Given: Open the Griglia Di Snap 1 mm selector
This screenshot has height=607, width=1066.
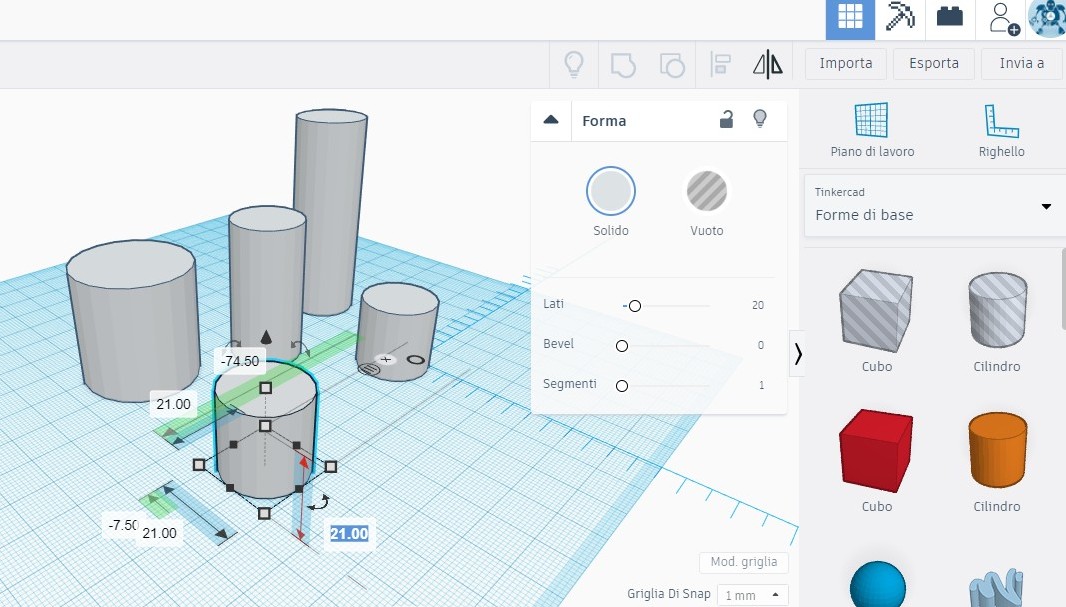Looking at the screenshot, I should tap(751, 594).
